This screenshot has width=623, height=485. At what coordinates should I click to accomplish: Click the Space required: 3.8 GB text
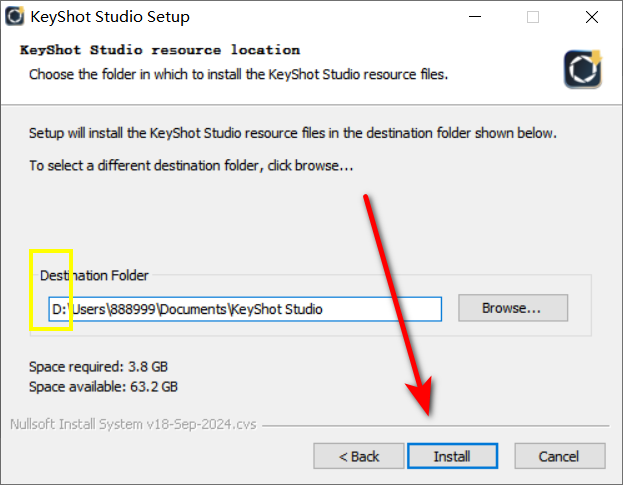(x=98, y=366)
